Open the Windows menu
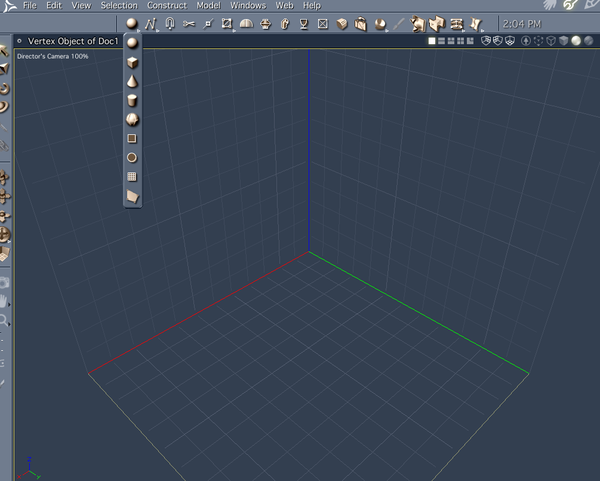The width and height of the screenshot is (600, 481). point(248,5)
